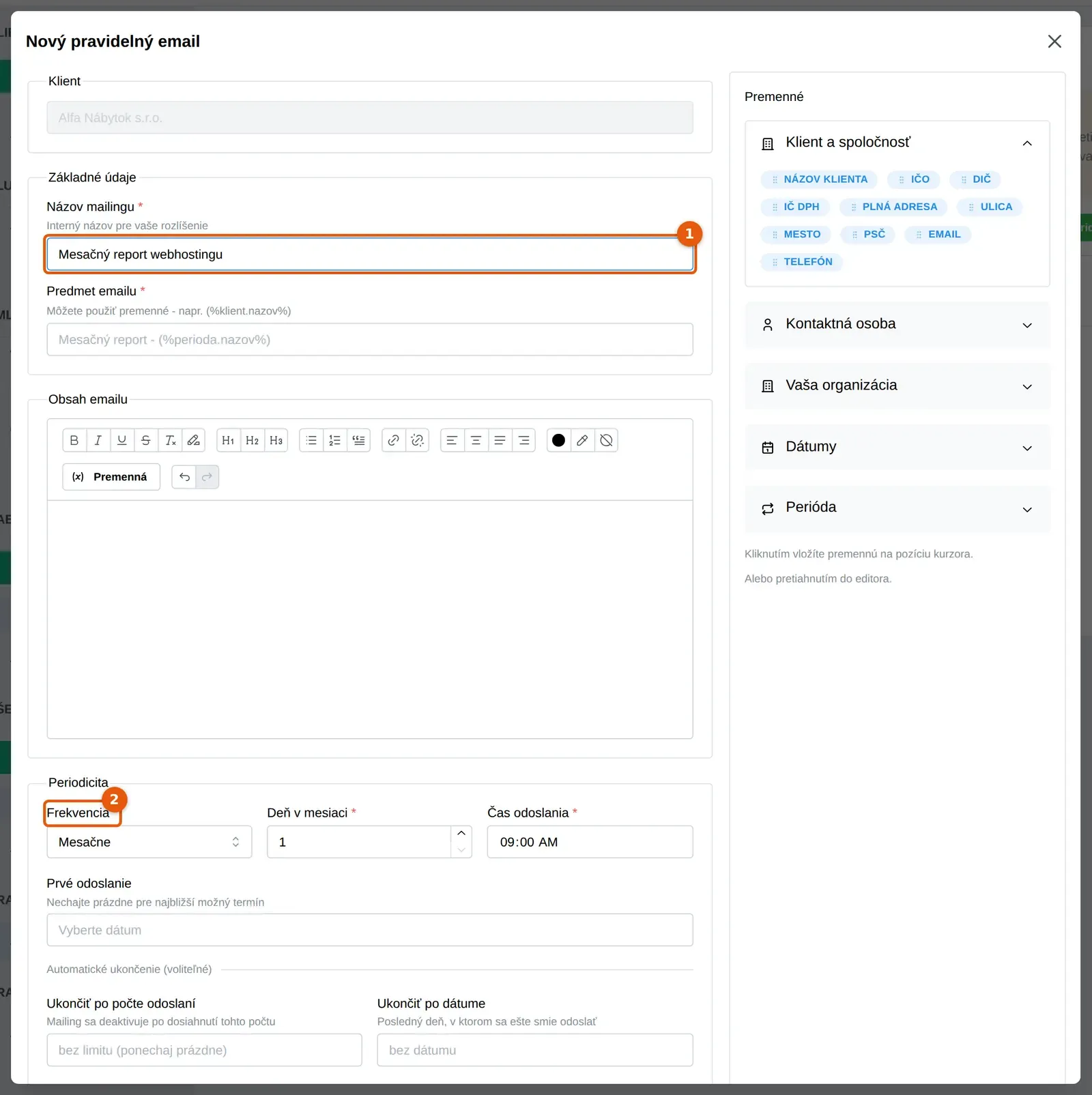
Task: Toggle bold formatting in email editor
Action: click(x=74, y=441)
